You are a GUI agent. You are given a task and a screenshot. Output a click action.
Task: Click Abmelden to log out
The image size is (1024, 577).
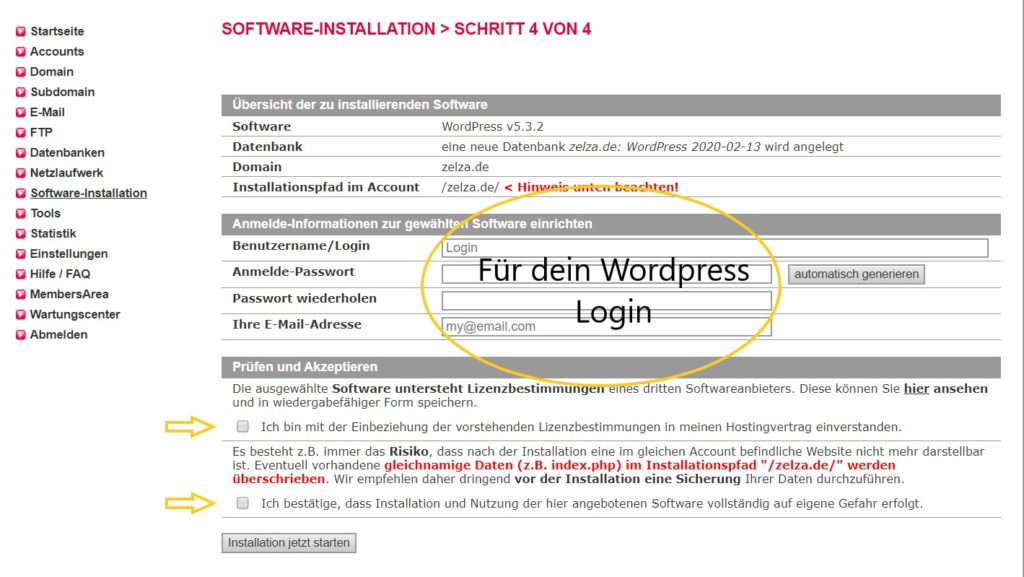tap(59, 335)
